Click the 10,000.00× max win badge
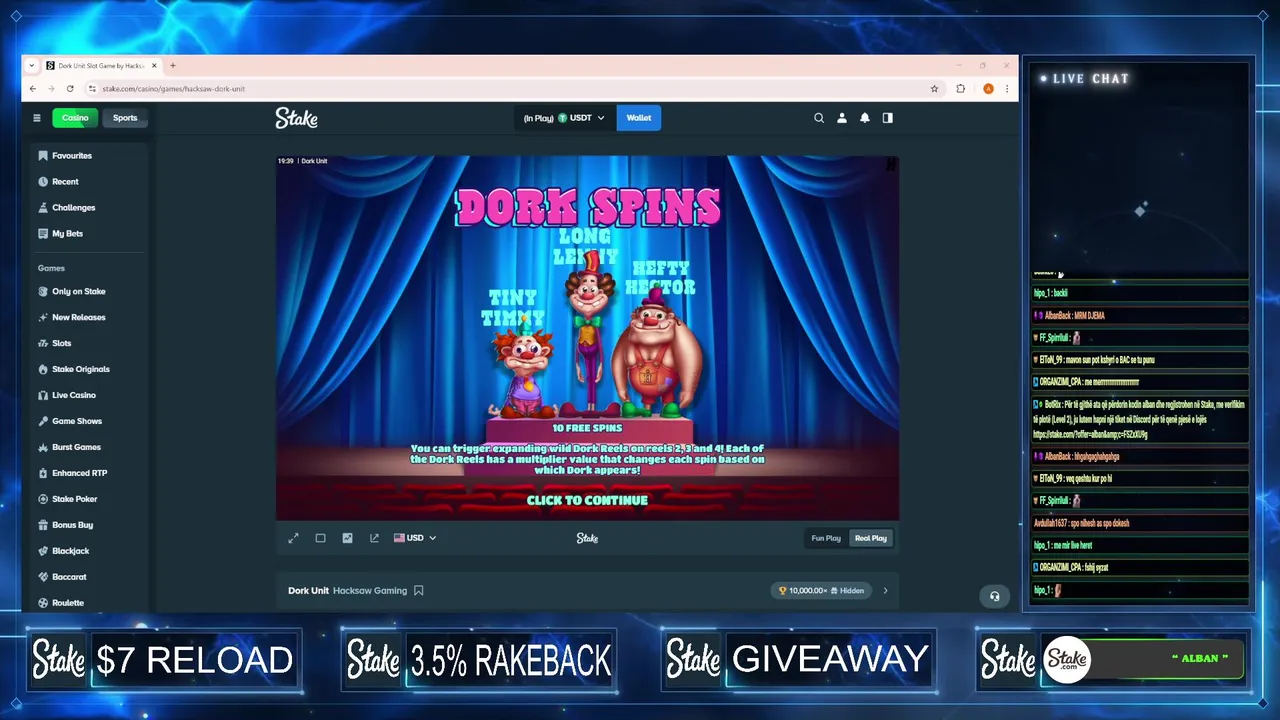1280x720 pixels. pyautogui.click(x=821, y=591)
